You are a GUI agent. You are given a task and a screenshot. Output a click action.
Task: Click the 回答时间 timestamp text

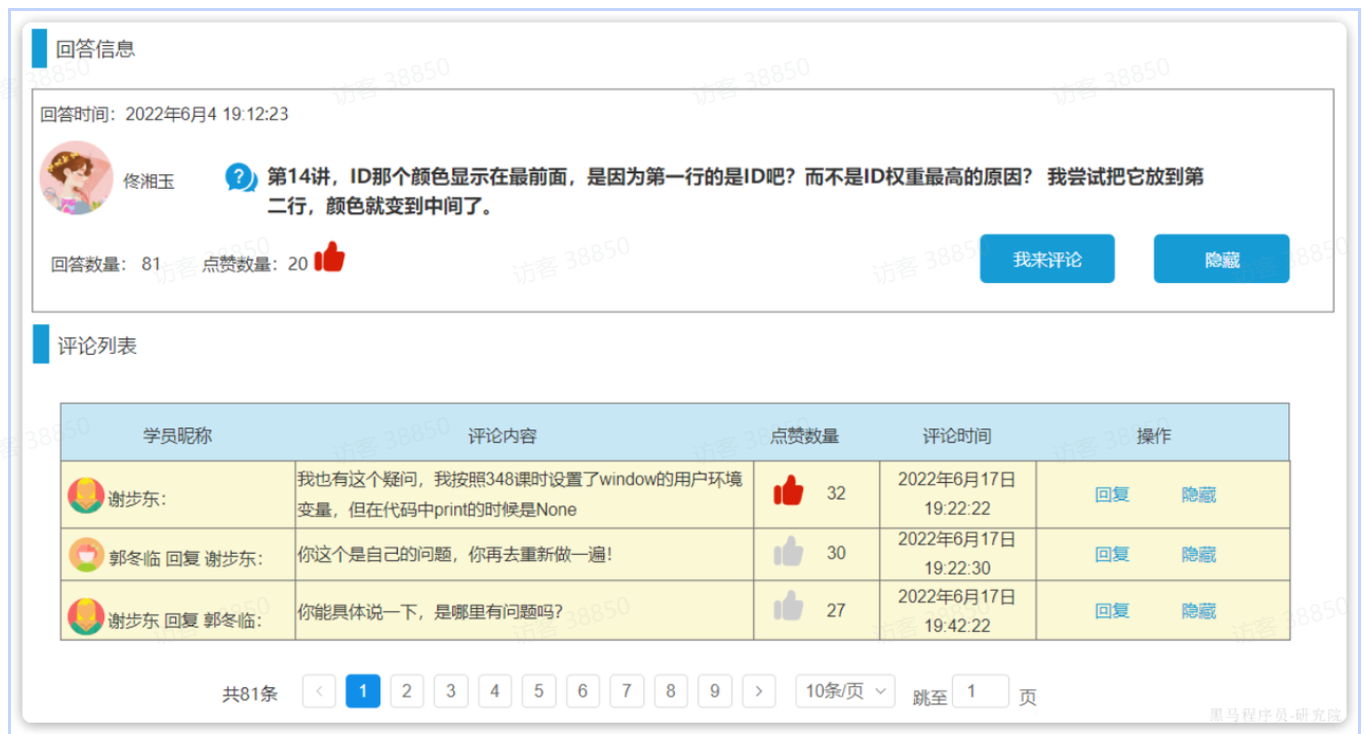(x=164, y=114)
